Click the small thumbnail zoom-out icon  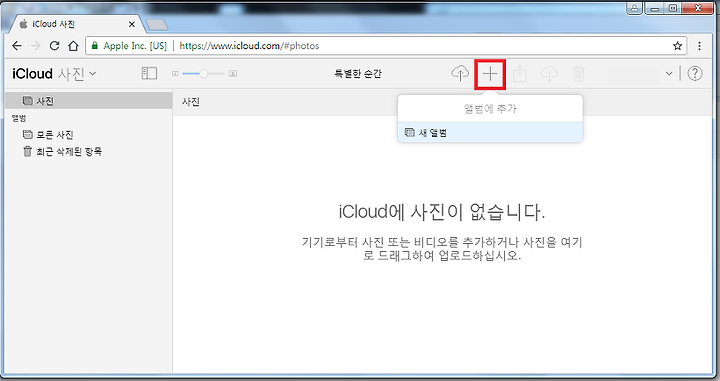click(175, 73)
